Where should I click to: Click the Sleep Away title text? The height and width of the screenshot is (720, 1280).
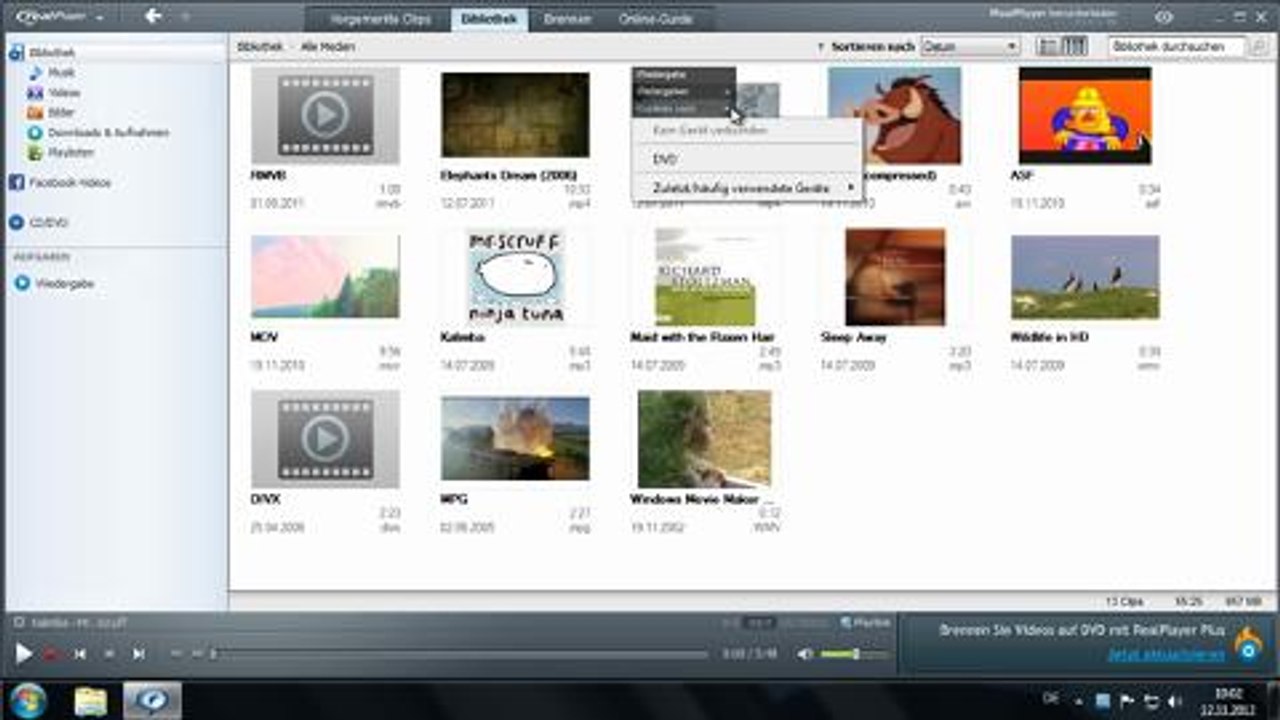point(853,338)
